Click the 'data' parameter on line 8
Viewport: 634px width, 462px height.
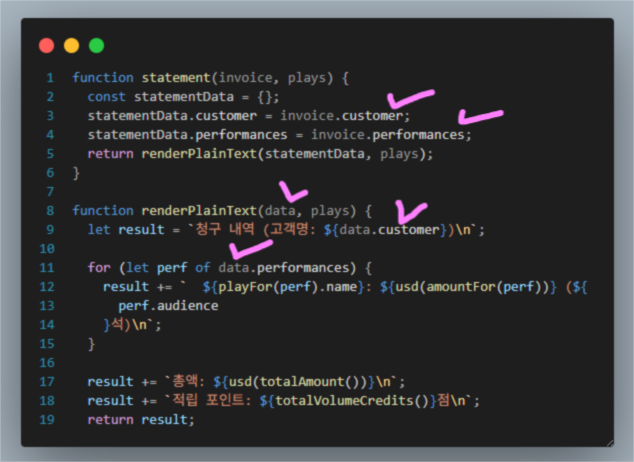280,211
